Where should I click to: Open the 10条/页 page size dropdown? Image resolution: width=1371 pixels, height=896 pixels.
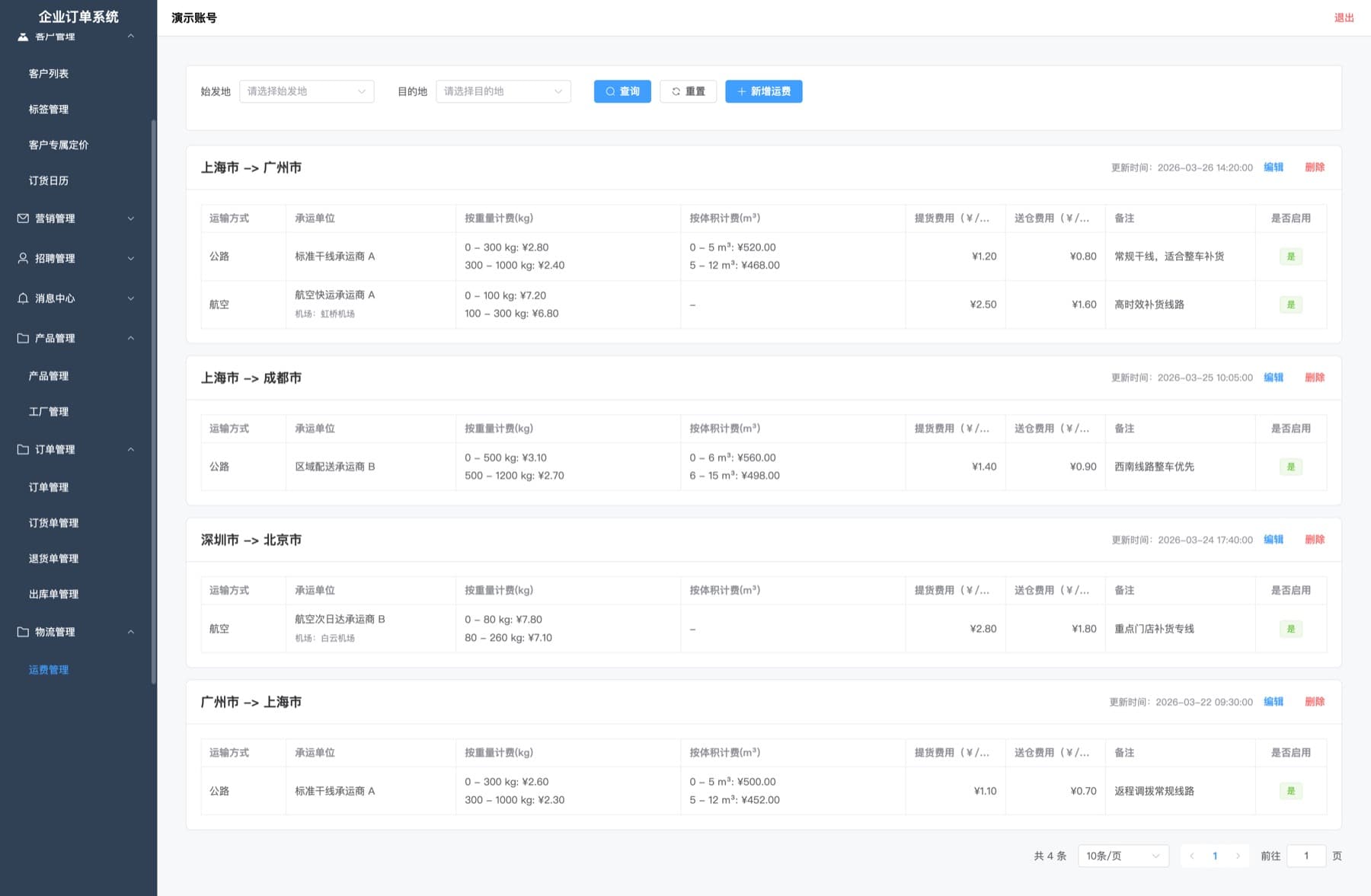(x=1123, y=856)
